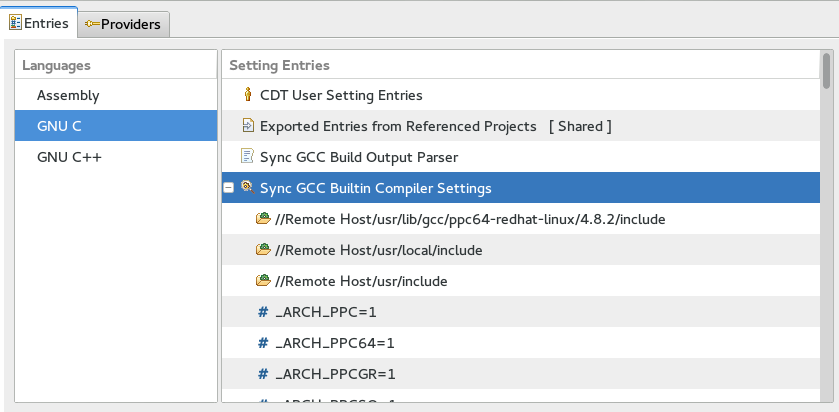Viewport: 839px width, 412px height.
Task: Select Sync GCC Builtin Compiler Settings row
Action: click(x=521, y=188)
